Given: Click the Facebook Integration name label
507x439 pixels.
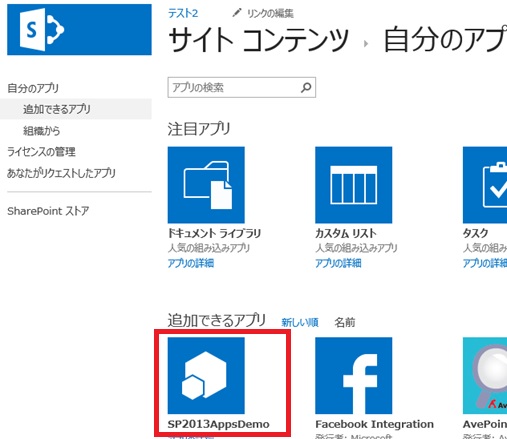Looking at the screenshot, I should point(374,424).
